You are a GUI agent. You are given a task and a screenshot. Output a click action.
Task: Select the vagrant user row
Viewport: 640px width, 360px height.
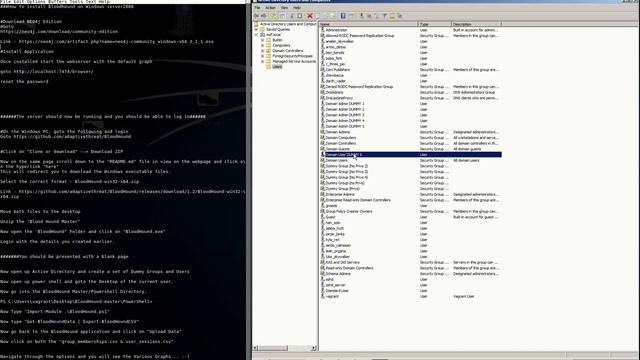pos(410,297)
